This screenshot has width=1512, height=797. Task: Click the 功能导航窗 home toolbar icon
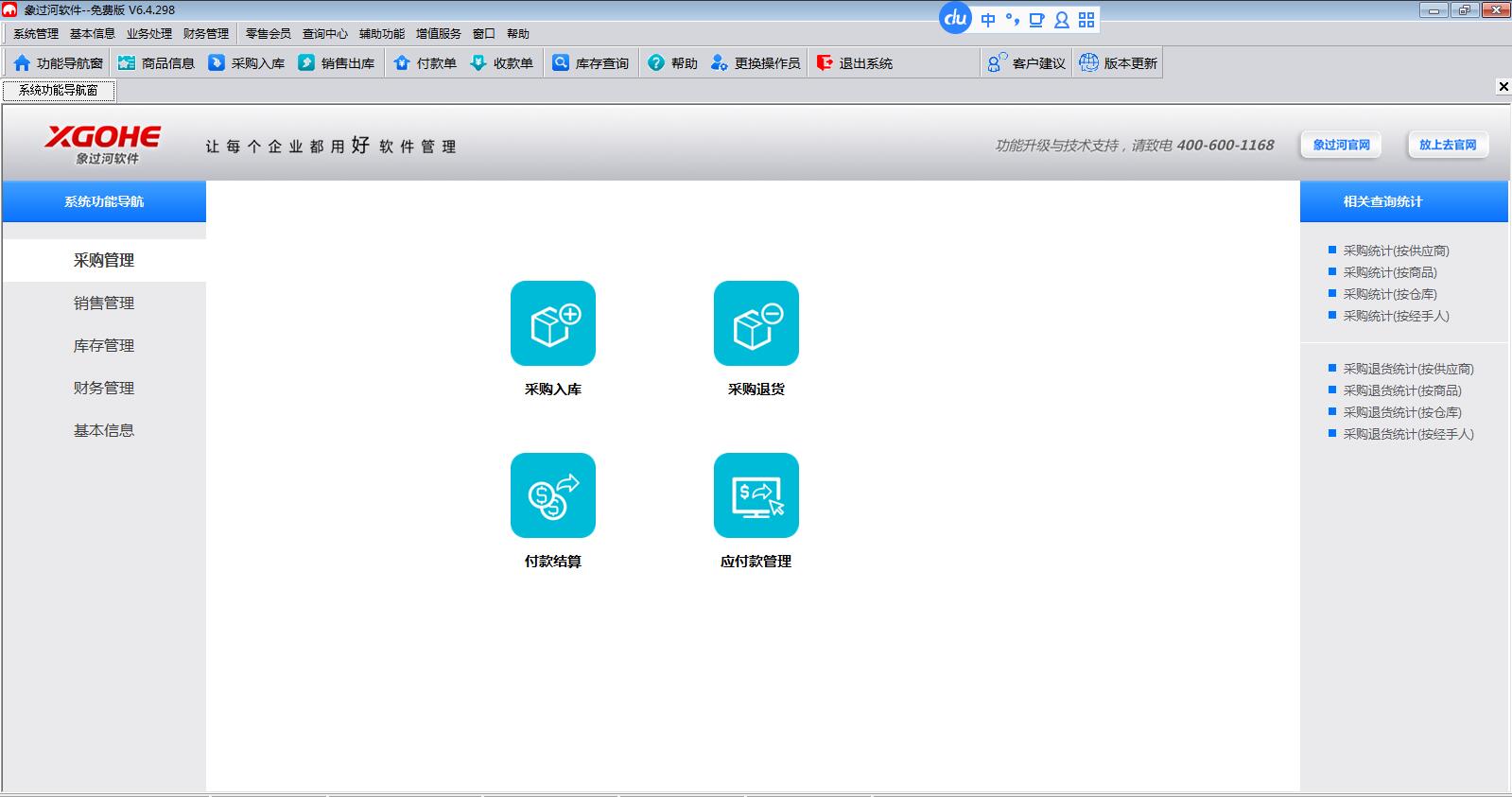pyautogui.click(x=23, y=63)
